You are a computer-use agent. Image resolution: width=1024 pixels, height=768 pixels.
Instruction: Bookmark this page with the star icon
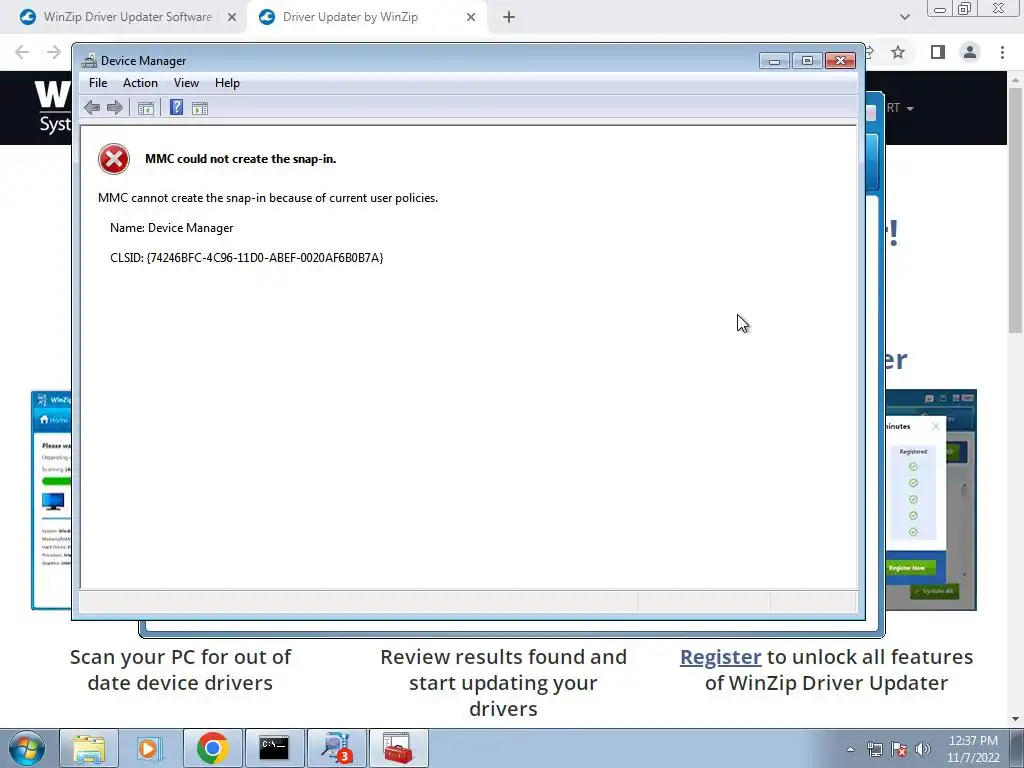click(x=898, y=52)
